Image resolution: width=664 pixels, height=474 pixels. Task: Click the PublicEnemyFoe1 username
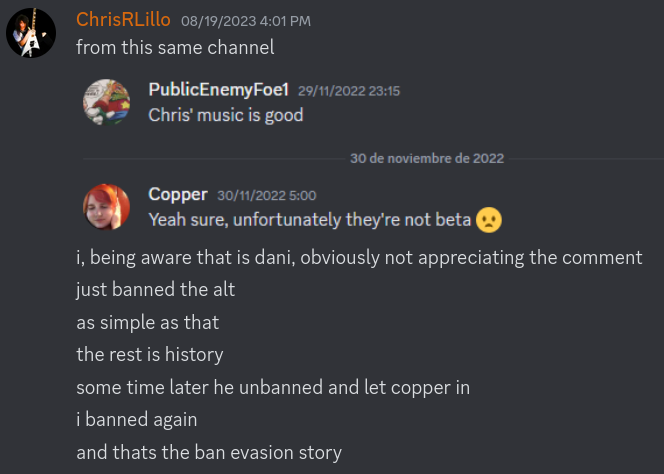(219, 90)
